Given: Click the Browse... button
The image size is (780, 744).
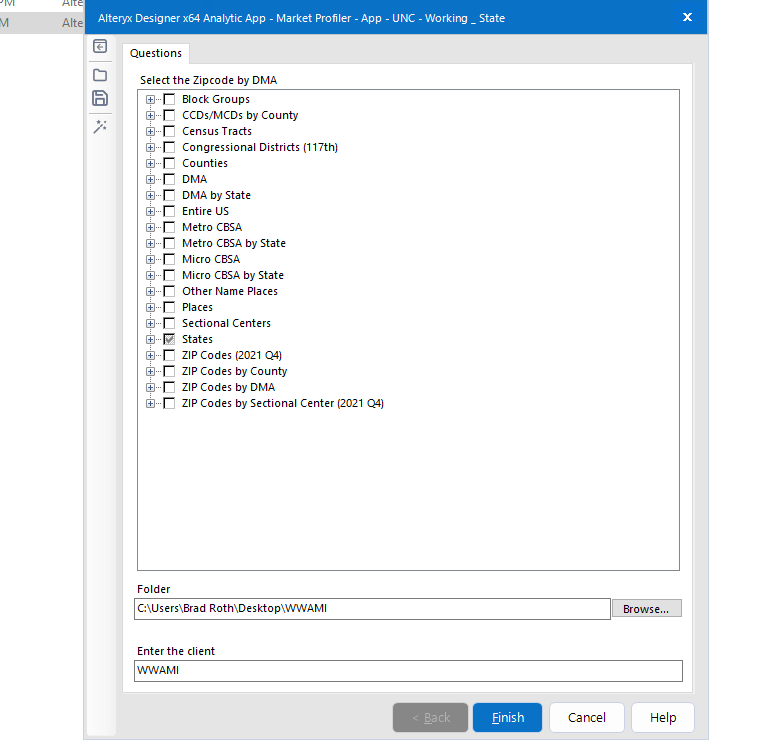Looking at the screenshot, I should pyautogui.click(x=646, y=609).
